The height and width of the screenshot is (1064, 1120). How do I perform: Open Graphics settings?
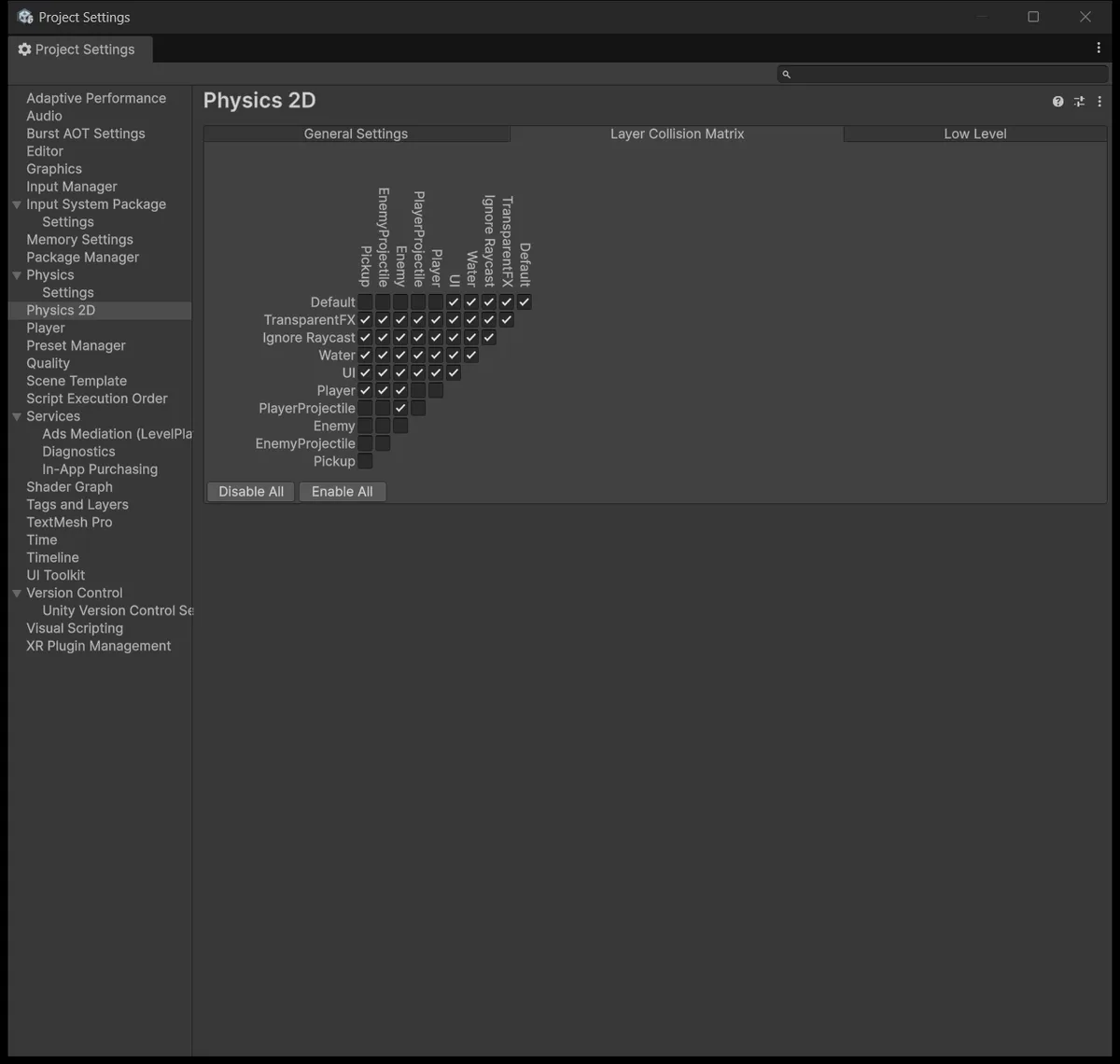[x=54, y=169]
